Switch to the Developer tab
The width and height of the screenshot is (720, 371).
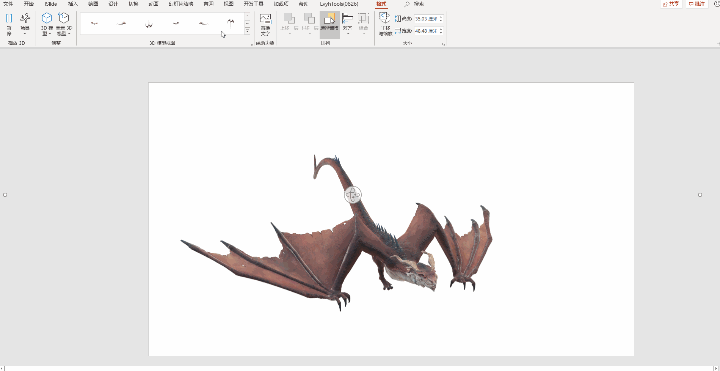point(253,4)
